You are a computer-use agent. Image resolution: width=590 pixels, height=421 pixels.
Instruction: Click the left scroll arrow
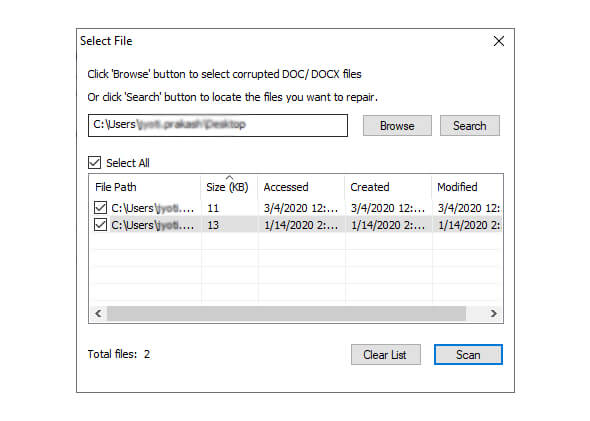click(x=99, y=313)
